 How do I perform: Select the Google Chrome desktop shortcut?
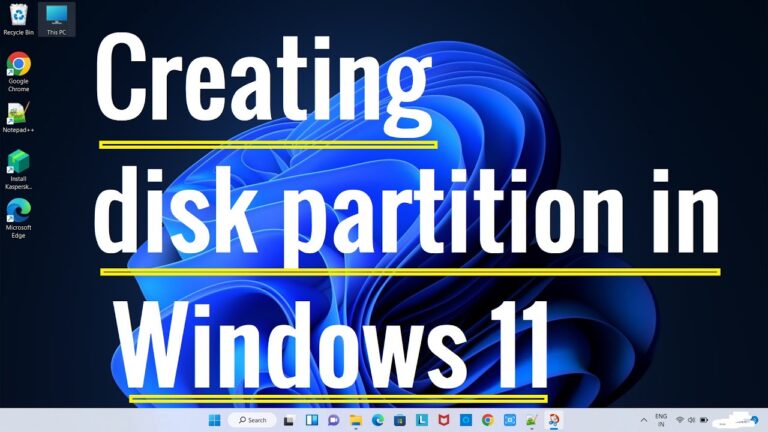(x=19, y=72)
